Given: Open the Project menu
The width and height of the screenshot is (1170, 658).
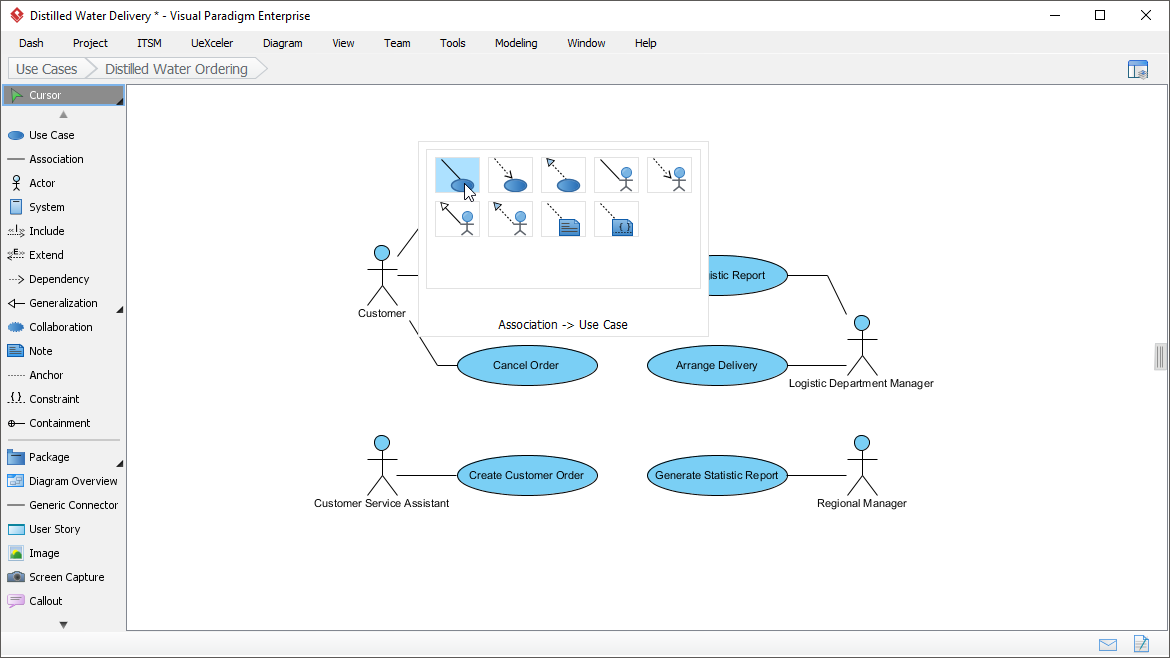Looking at the screenshot, I should tap(90, 43).
